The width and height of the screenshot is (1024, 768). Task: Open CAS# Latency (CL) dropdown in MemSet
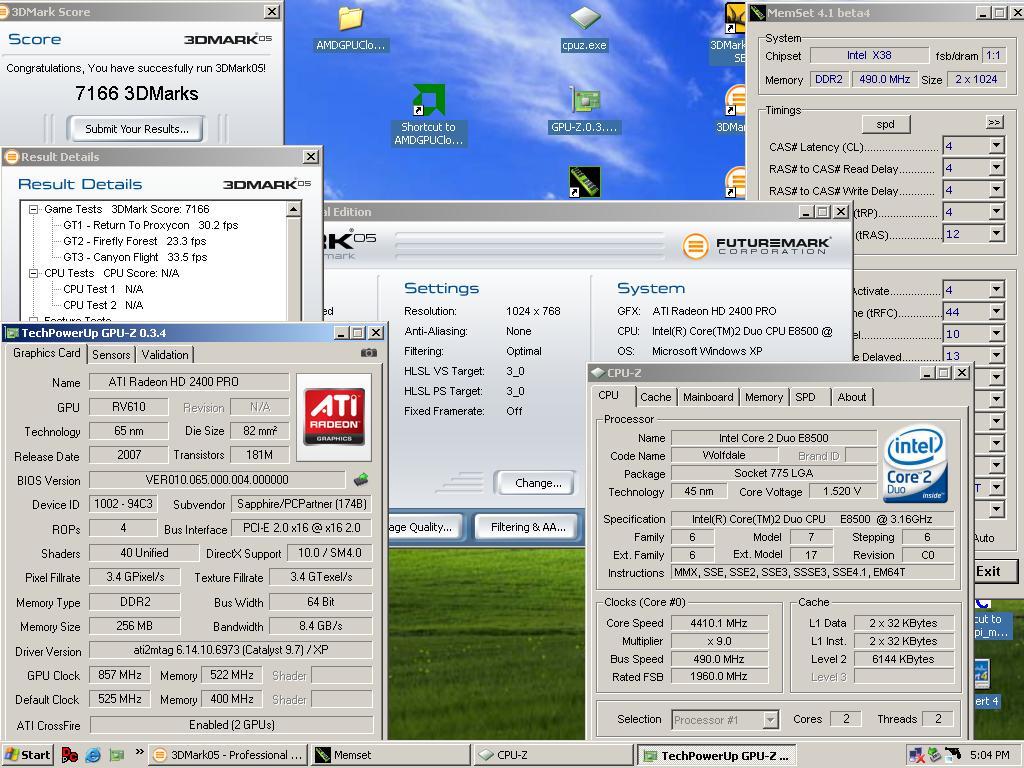[996, 146]
